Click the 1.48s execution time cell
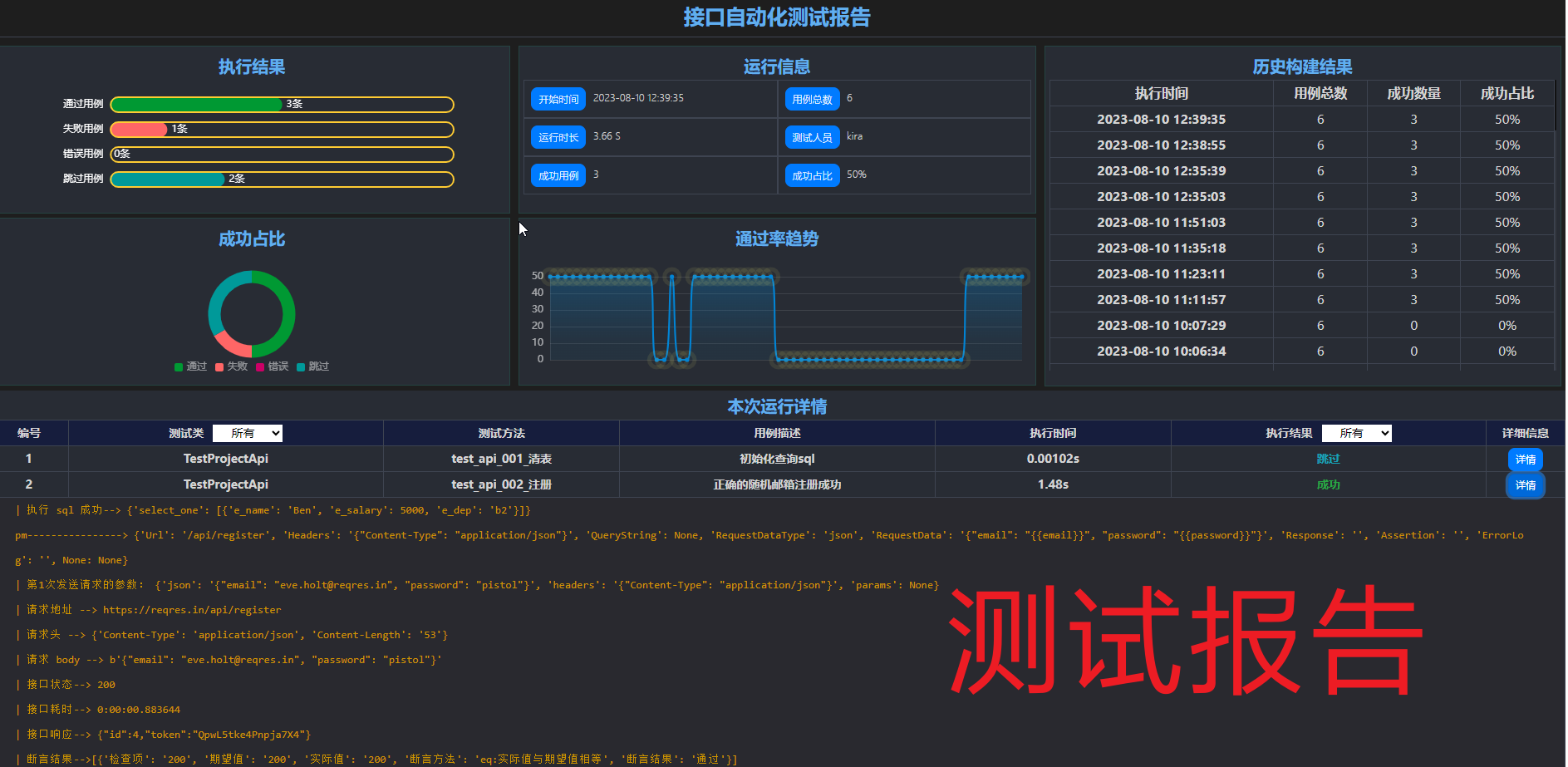 point(1053,484)
